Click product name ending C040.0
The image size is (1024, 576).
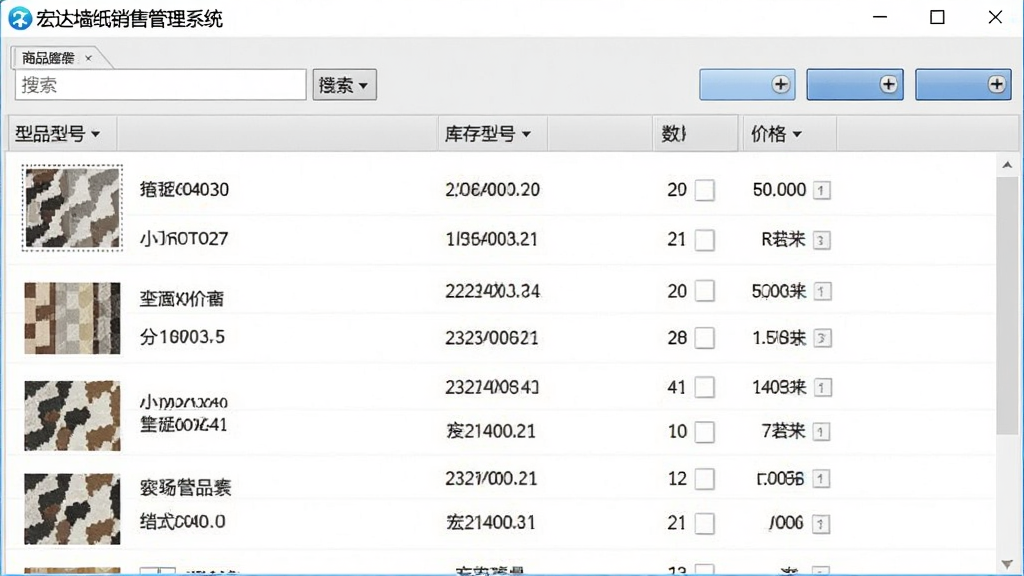[x=183, y=521]
